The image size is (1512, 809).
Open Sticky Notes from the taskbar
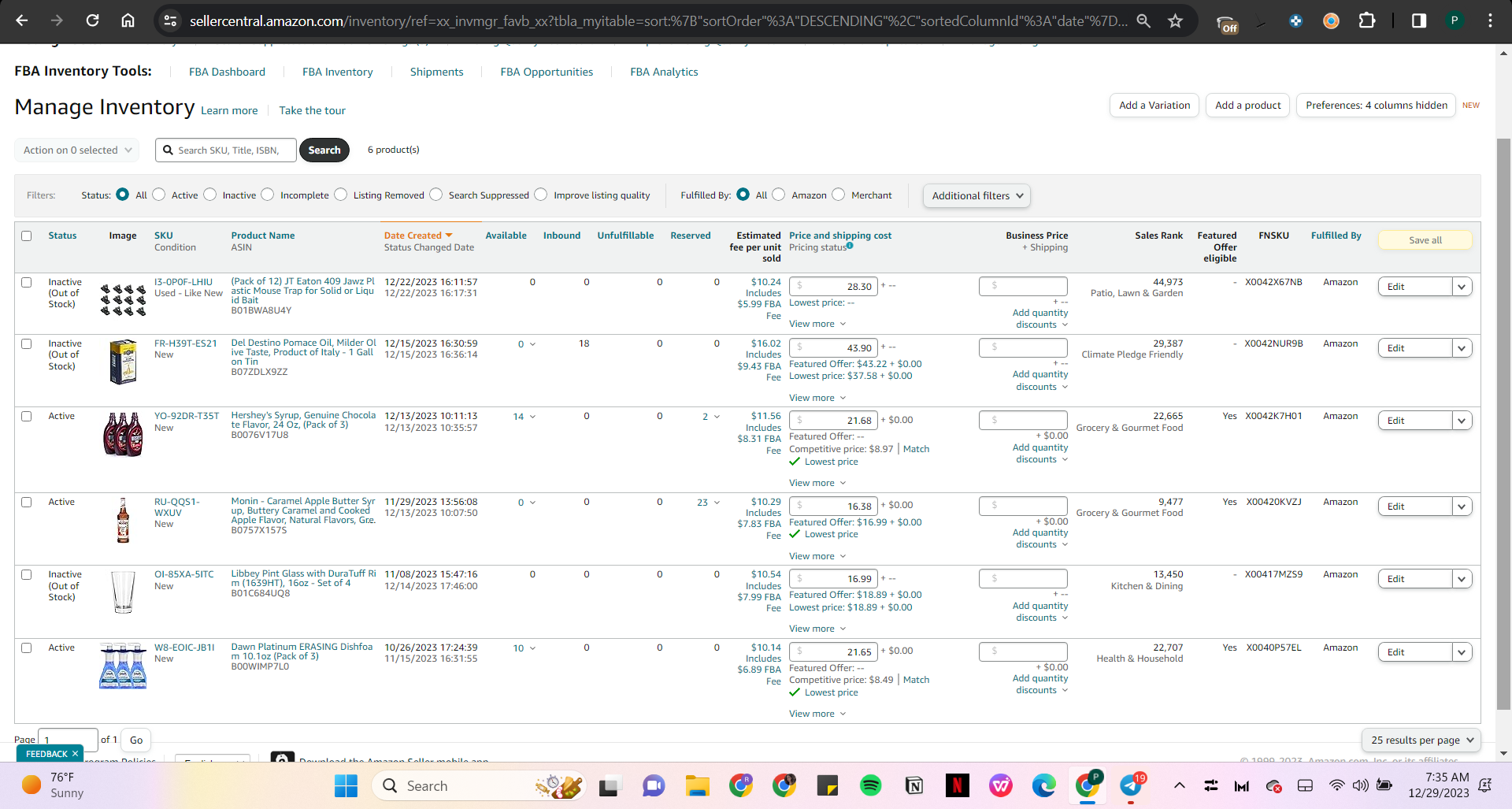point(827,785)
